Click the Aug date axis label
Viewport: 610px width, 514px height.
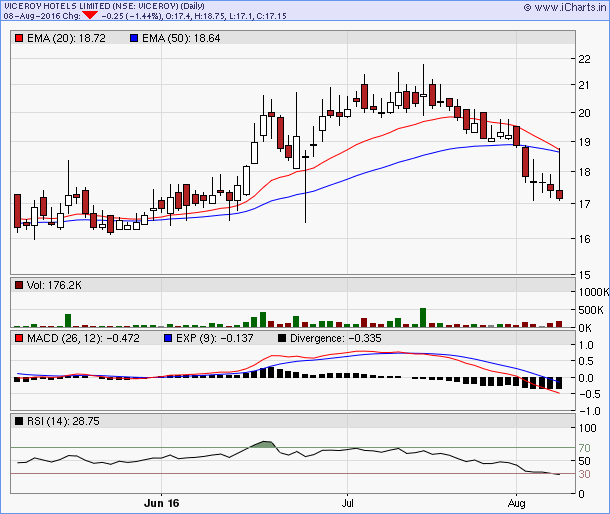pyautogui.click(x=516, y=503)
